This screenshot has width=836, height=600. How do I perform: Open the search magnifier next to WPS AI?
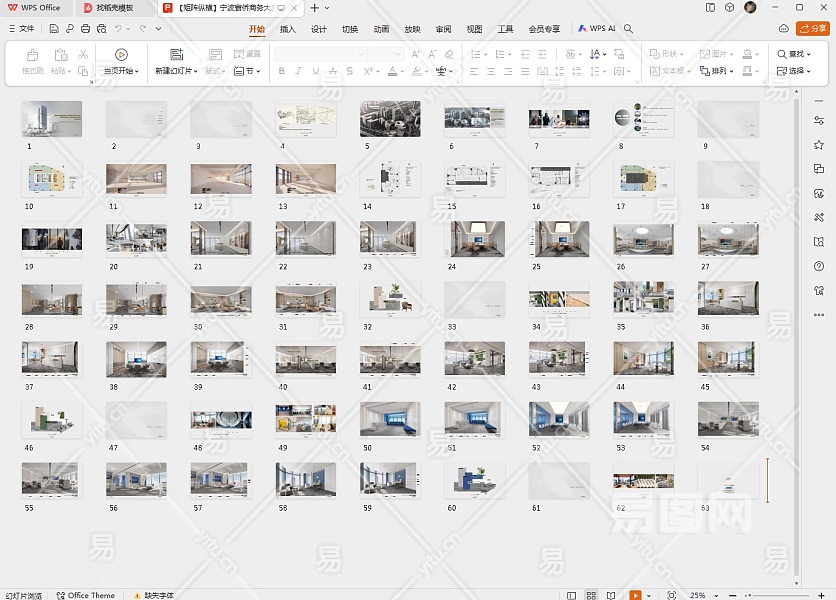click(x=628, y=29)
